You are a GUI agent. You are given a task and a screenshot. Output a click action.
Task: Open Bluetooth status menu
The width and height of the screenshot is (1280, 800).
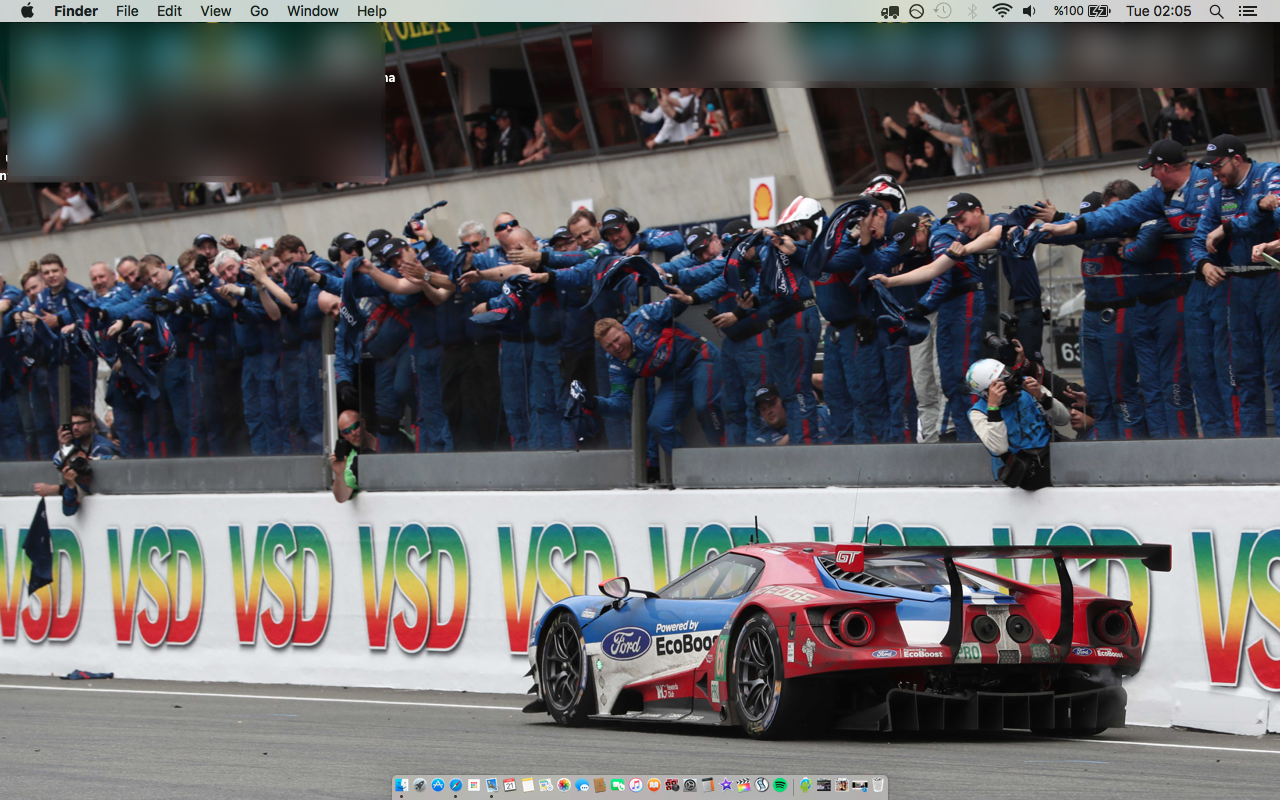(x=972, y=11)
